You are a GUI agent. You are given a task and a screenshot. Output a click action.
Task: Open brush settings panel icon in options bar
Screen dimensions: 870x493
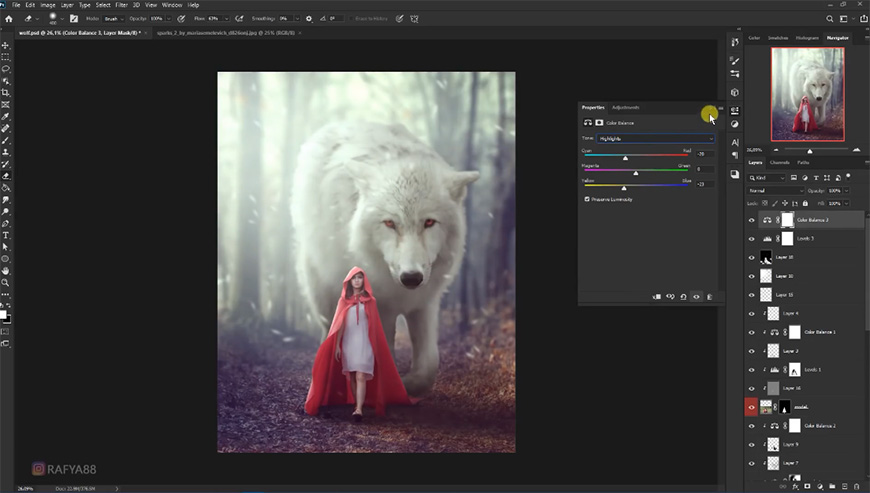(x=74, y=19)
